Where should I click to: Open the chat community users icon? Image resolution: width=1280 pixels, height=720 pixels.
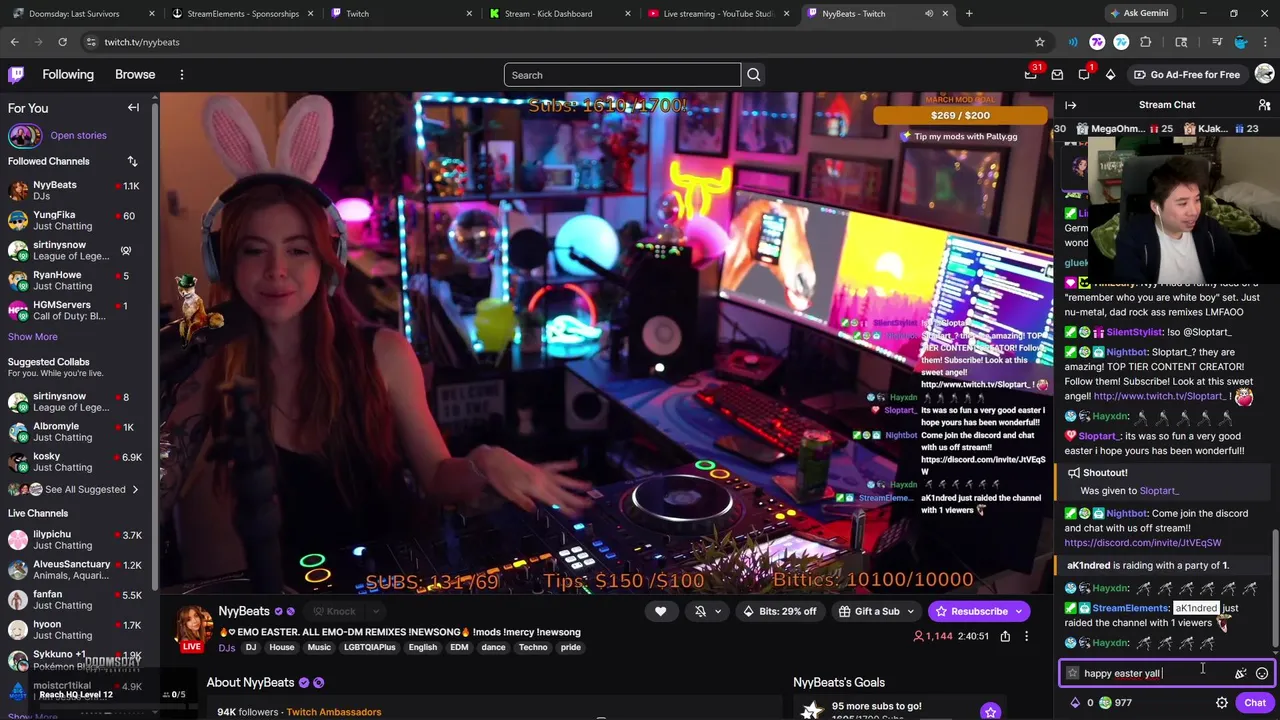pos(1264,105)
